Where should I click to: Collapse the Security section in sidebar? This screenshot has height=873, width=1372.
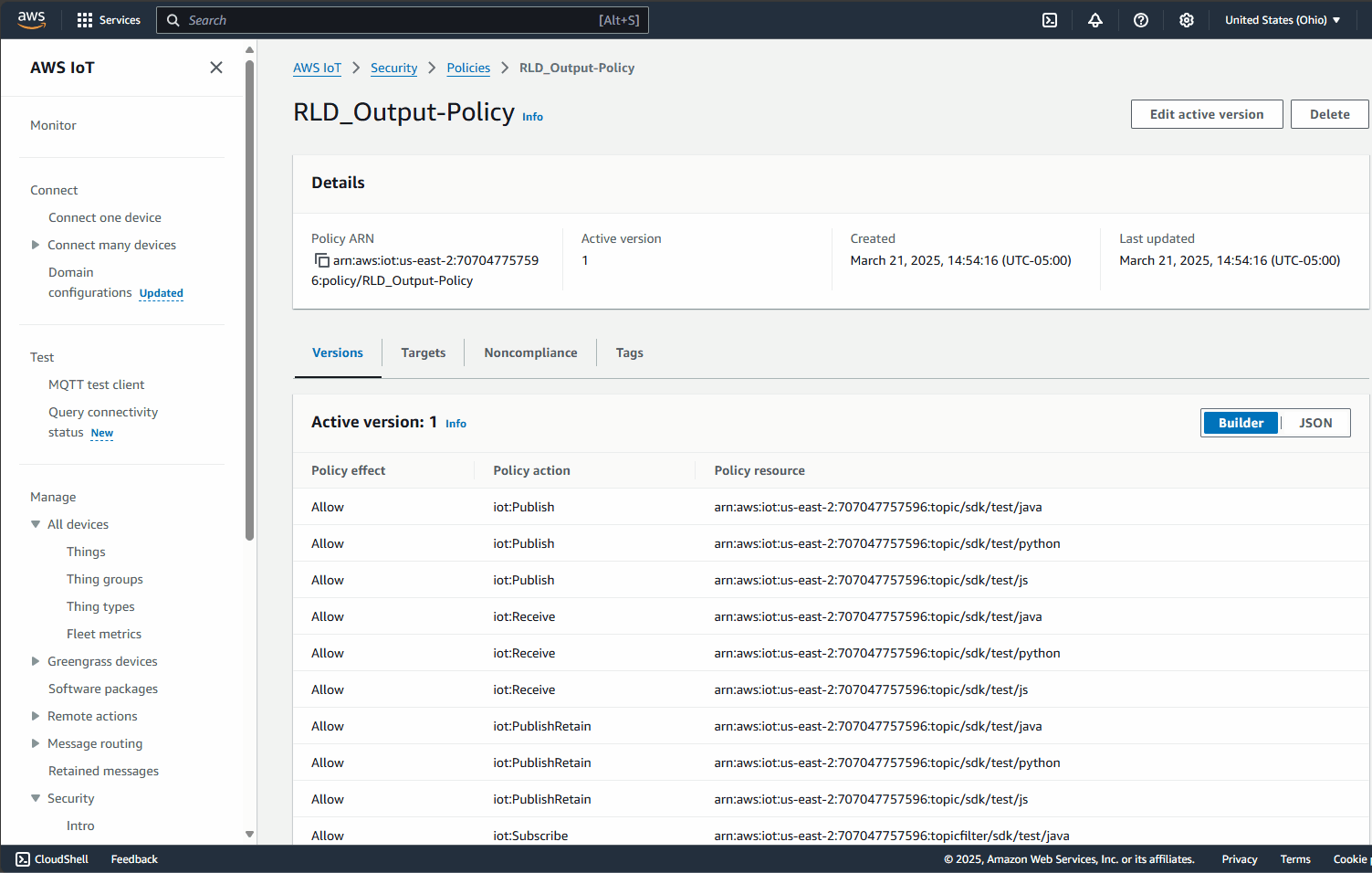[36, 798]
